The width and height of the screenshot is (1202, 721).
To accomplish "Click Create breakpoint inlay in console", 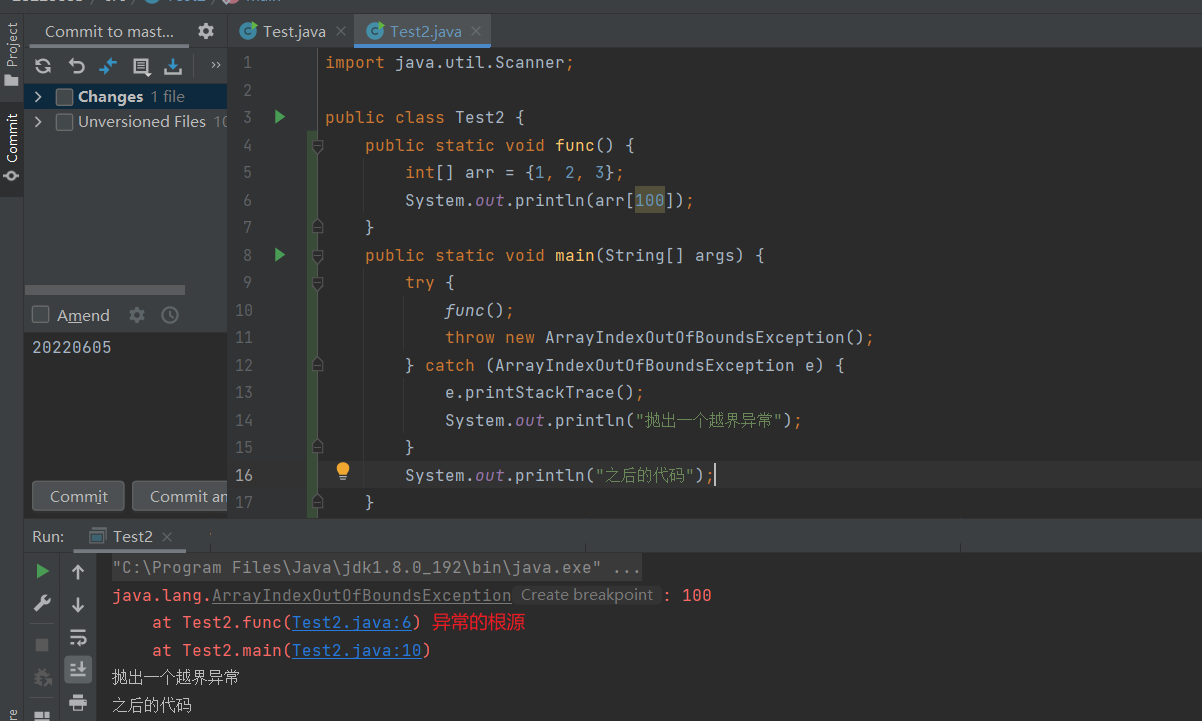I will pyautogui.click(x=587, y=595).
